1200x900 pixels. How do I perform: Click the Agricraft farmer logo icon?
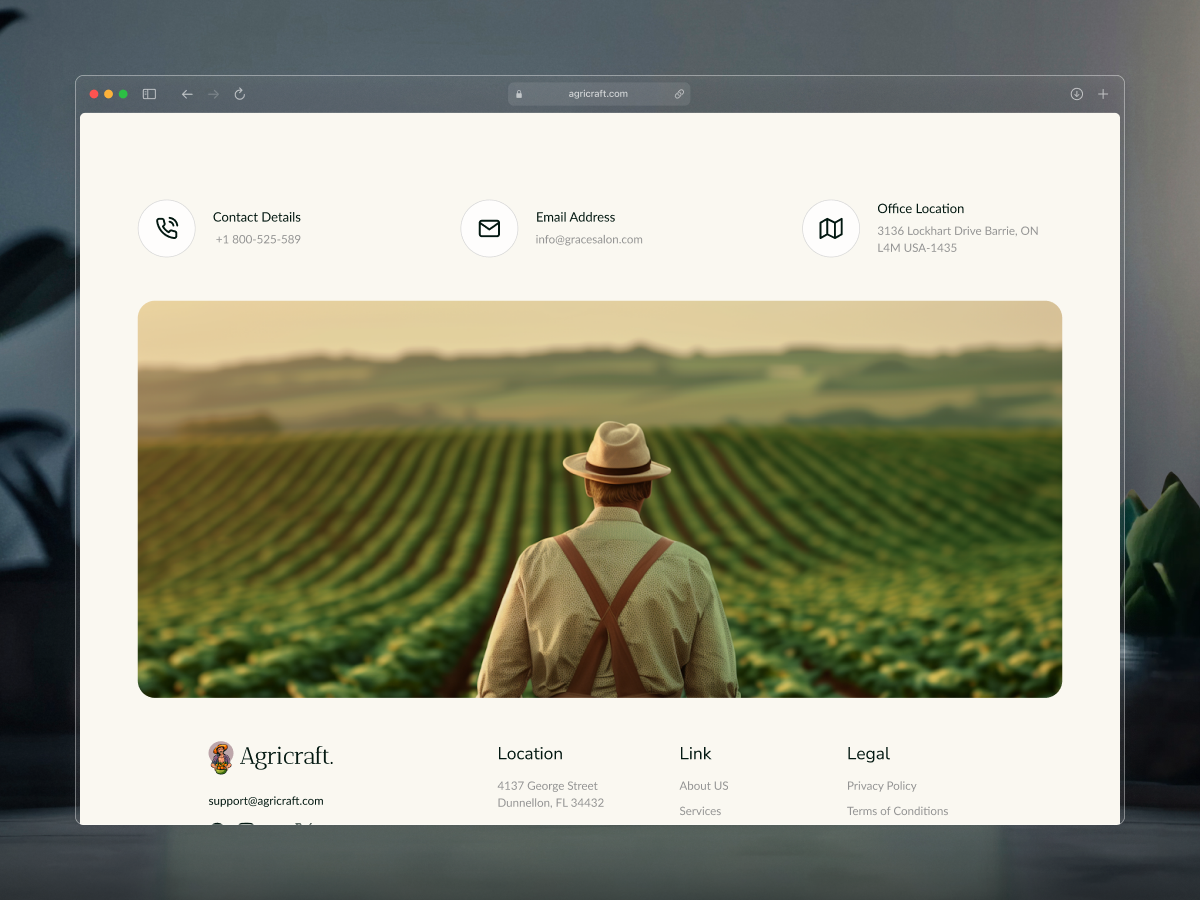(x=219, y=757)
